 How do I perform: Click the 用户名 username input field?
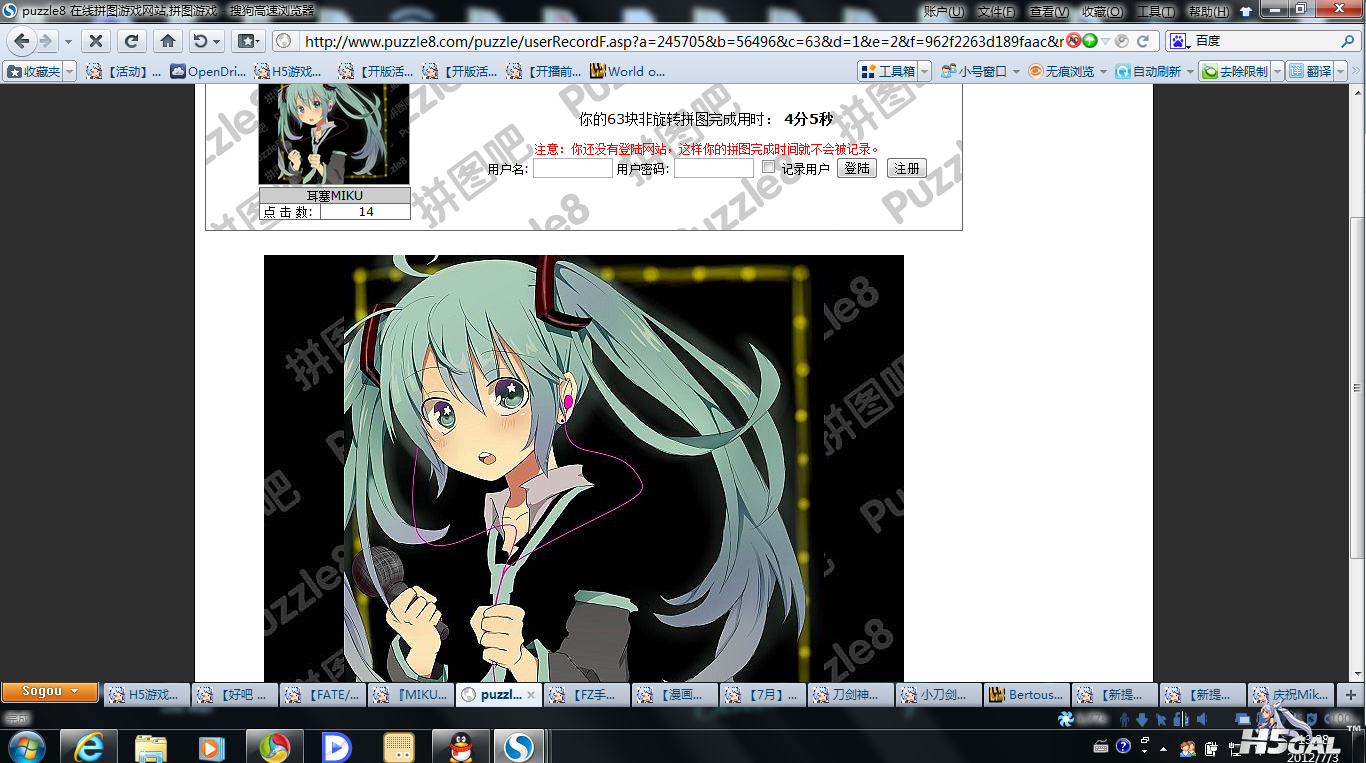572,169
